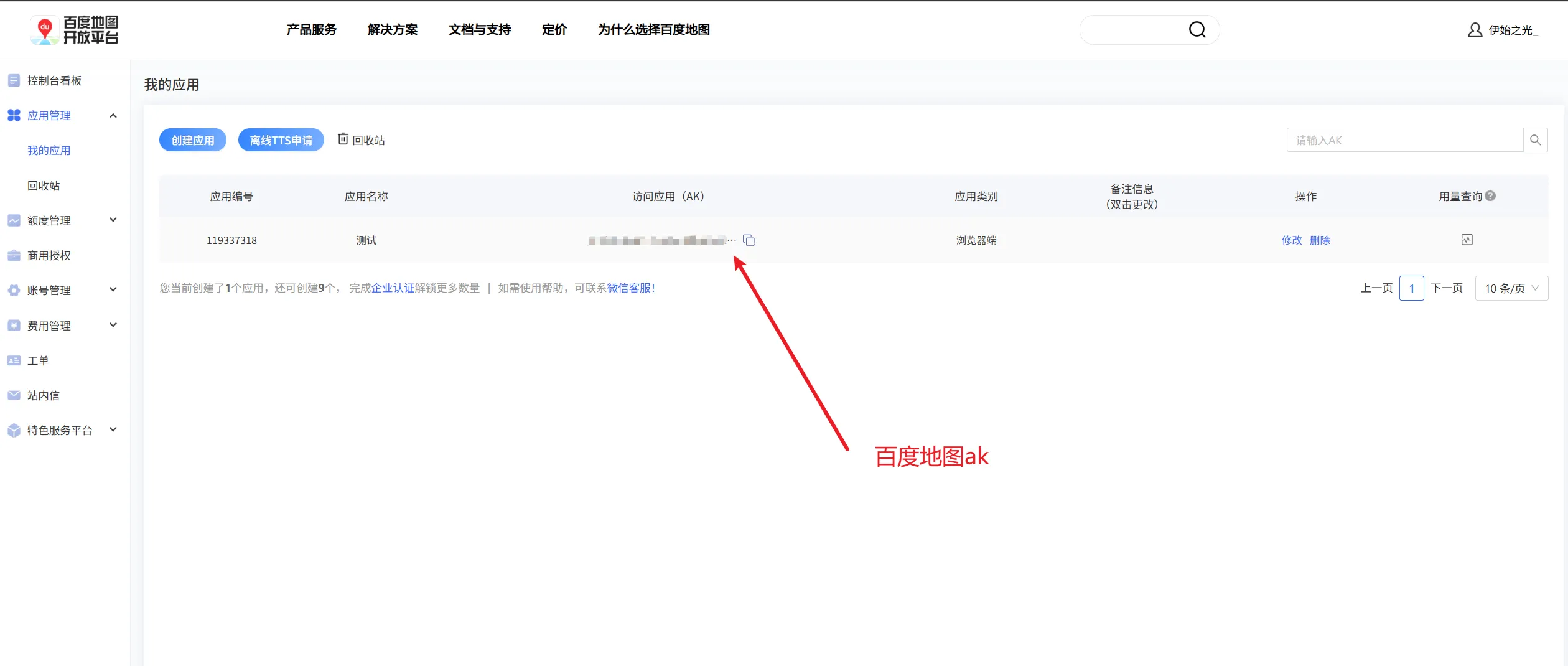Open the recycle bin trash icon
Screen dimensions: 1568x666
(343, 139)
